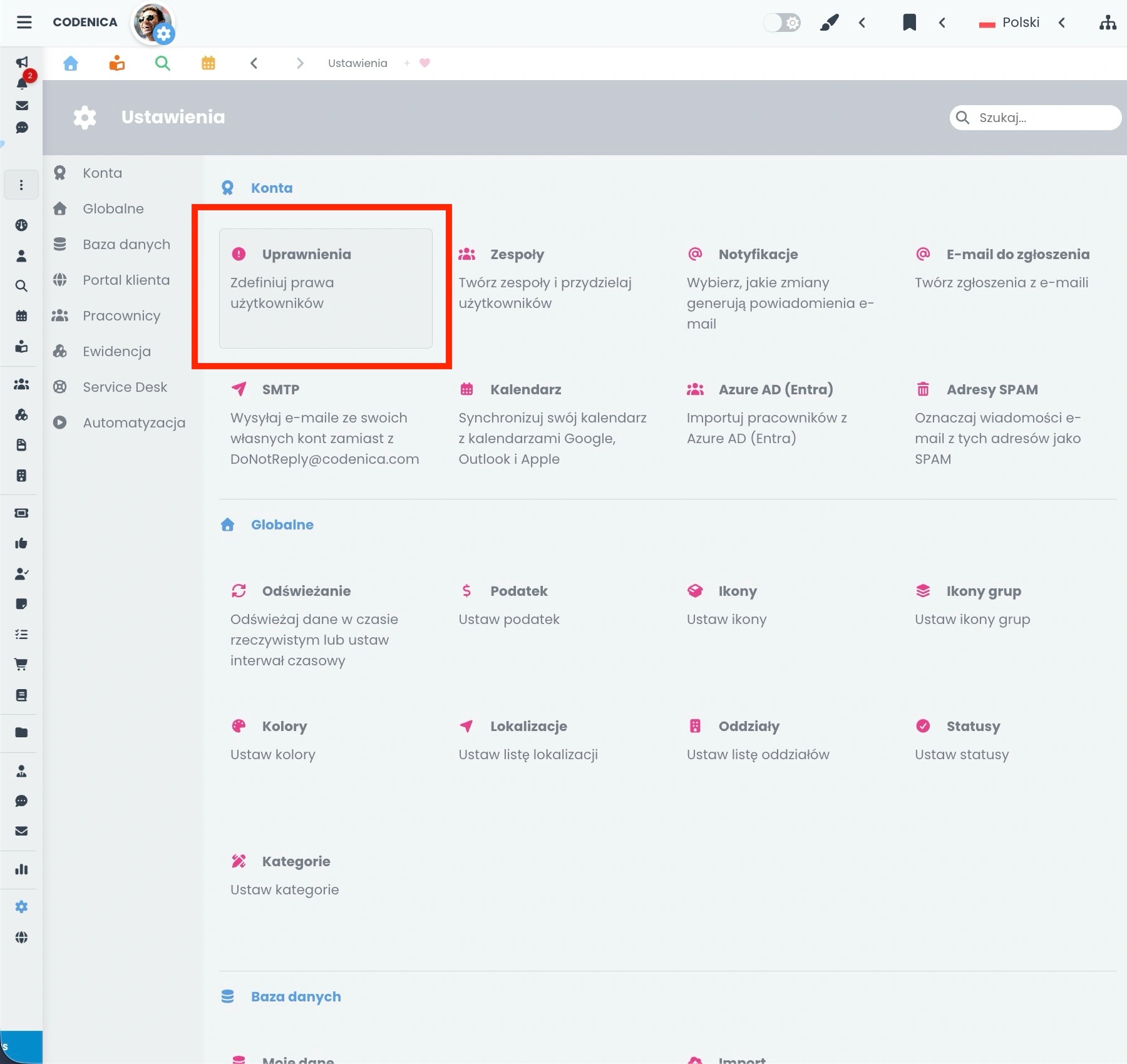Open the organization hierarchy icon top right
This screenshot has height=1064, width=1127.
click(x=1108, y=22)
